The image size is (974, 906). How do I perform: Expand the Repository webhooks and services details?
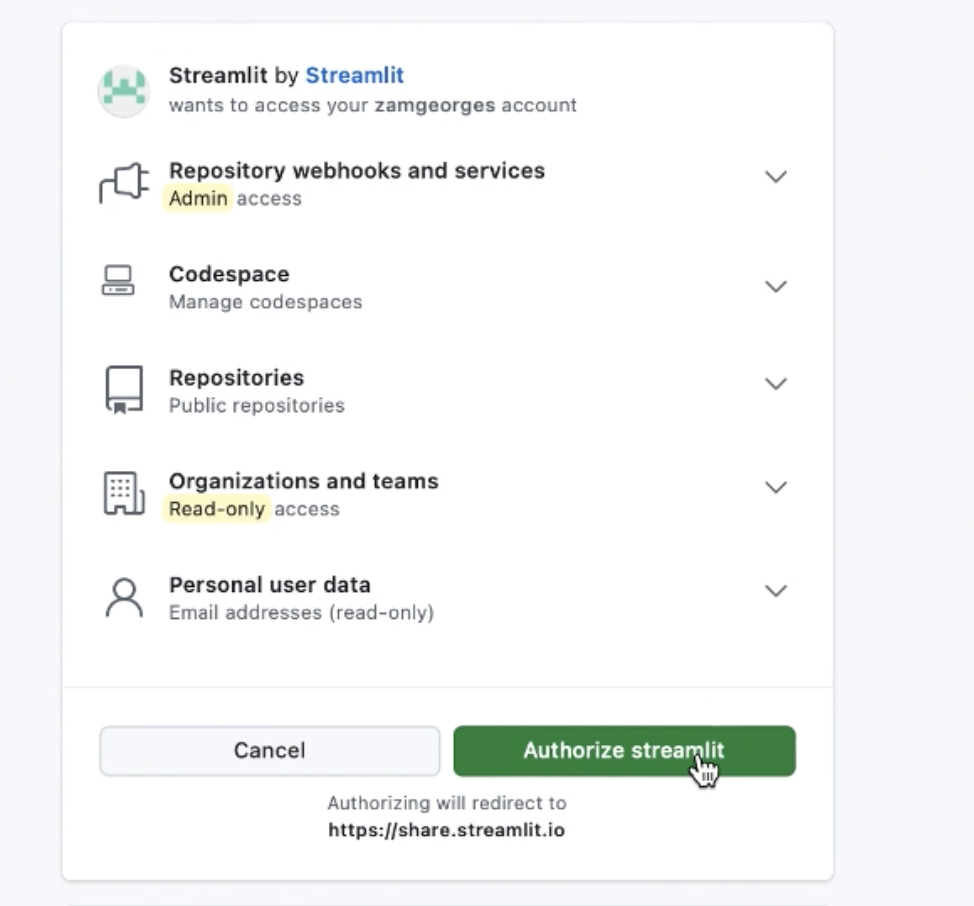[x=776, y=177]
